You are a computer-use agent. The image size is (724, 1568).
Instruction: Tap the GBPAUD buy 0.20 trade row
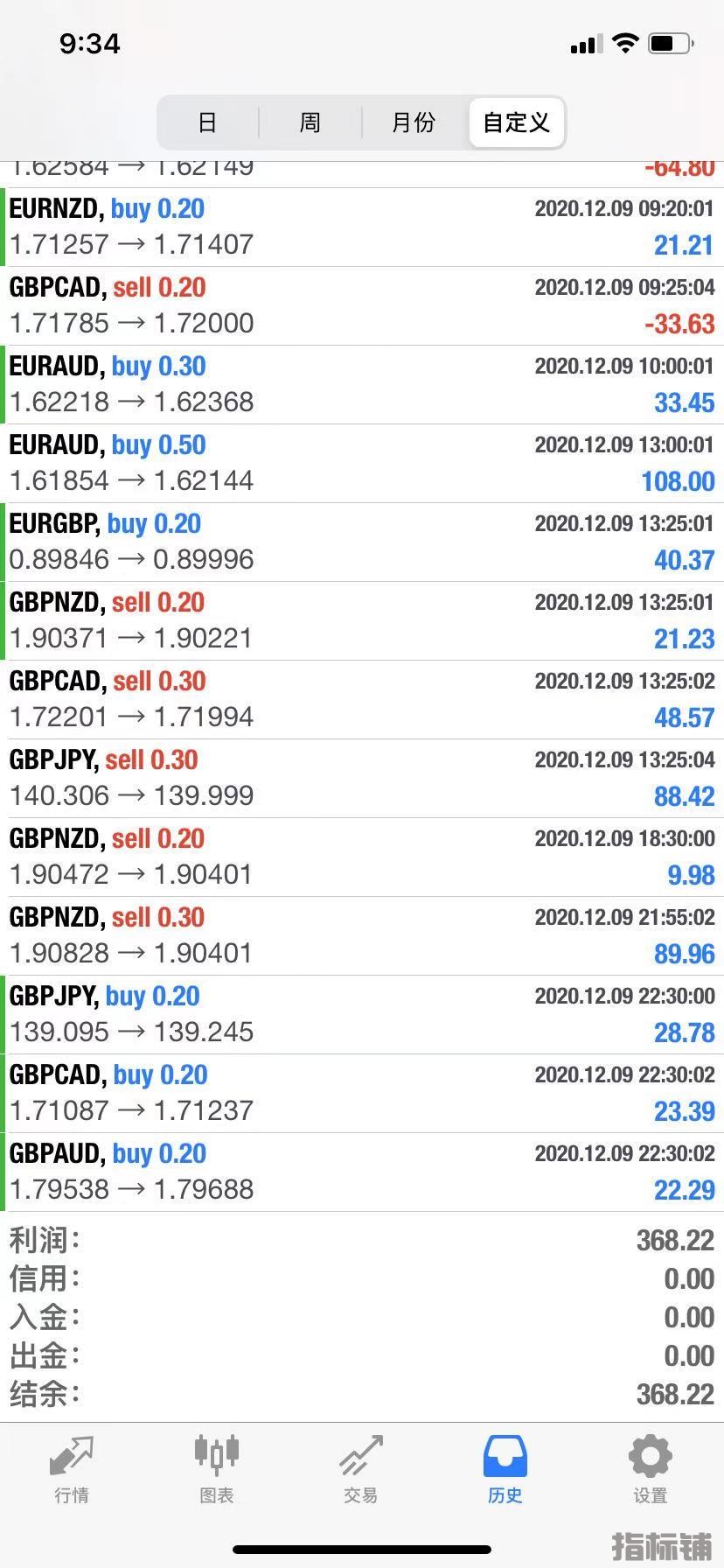(x=362, y=1172)
